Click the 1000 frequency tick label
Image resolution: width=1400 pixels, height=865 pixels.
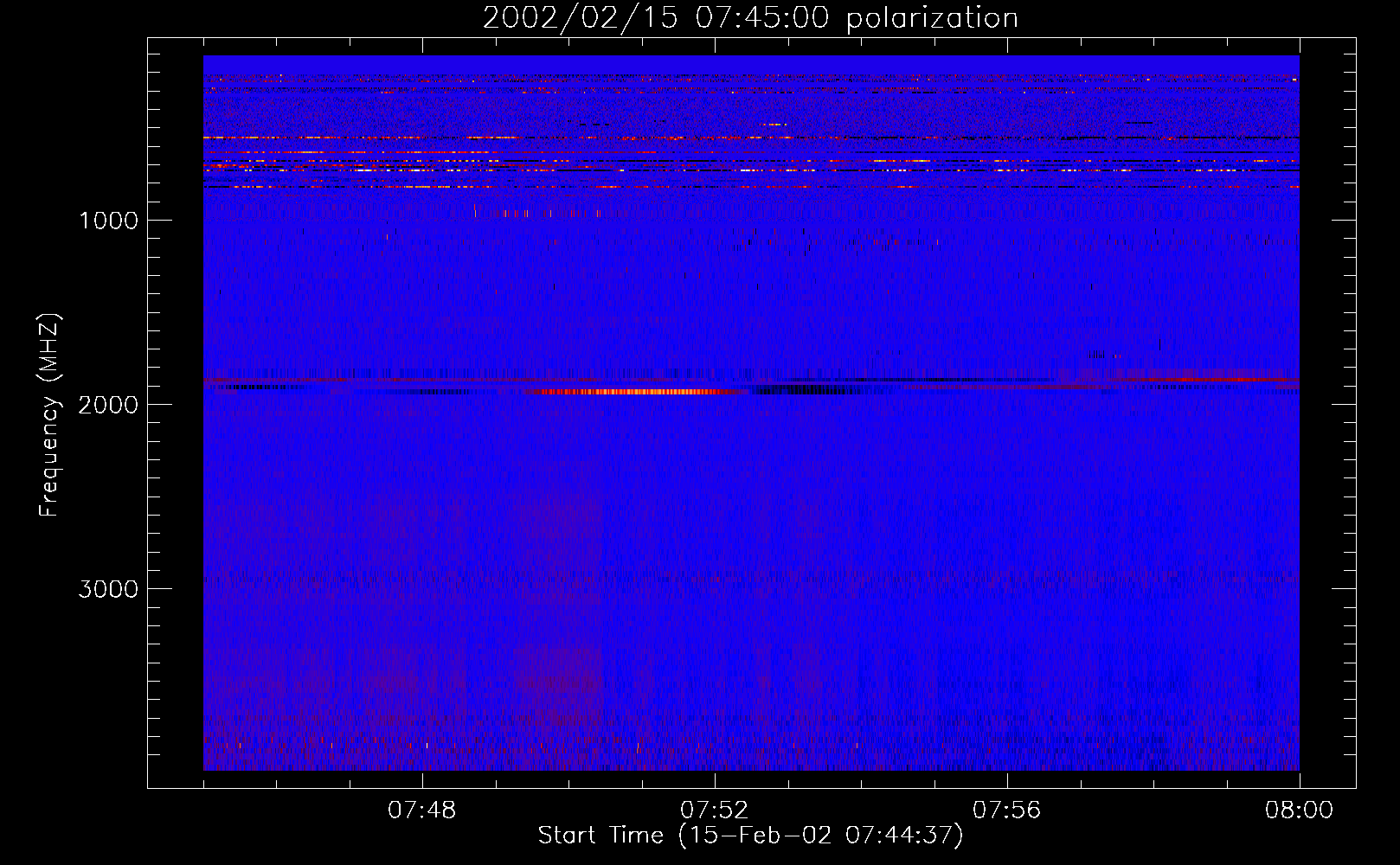pyautogui.click(x=108, y=221)
